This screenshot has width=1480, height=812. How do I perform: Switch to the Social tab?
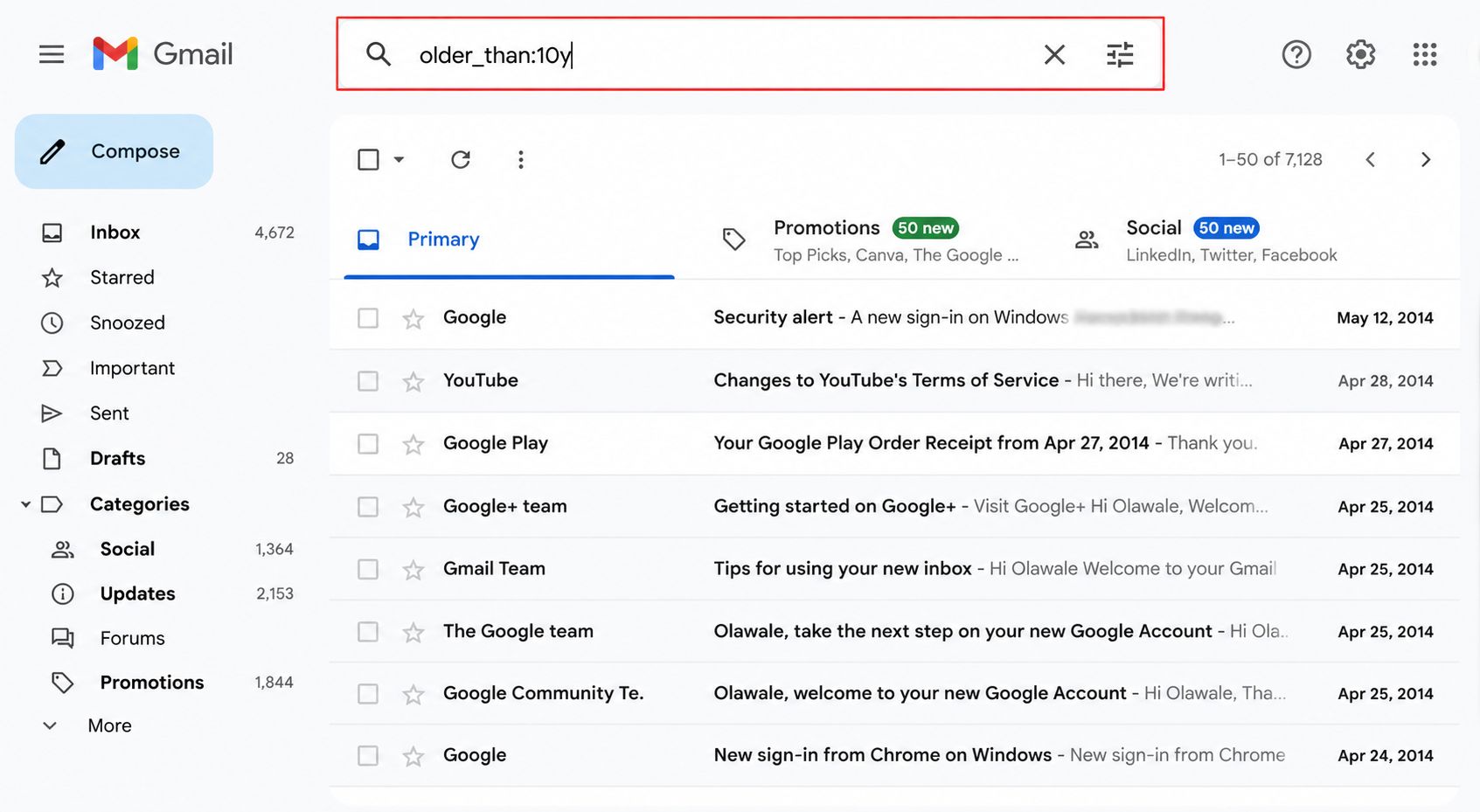click(1206, 240)
